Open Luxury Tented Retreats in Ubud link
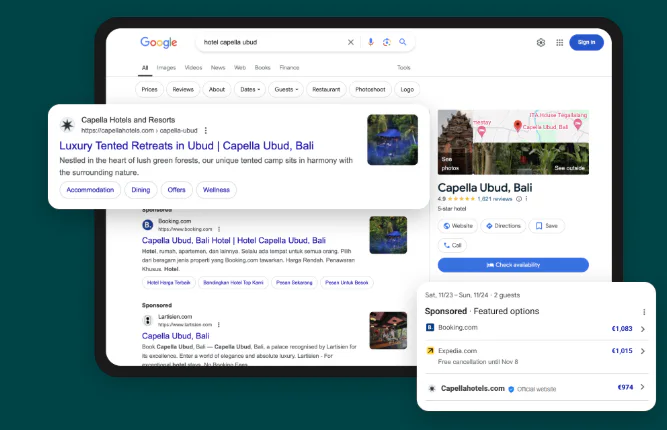Screen dimensions: 667x430 click(x=186, y=145)
